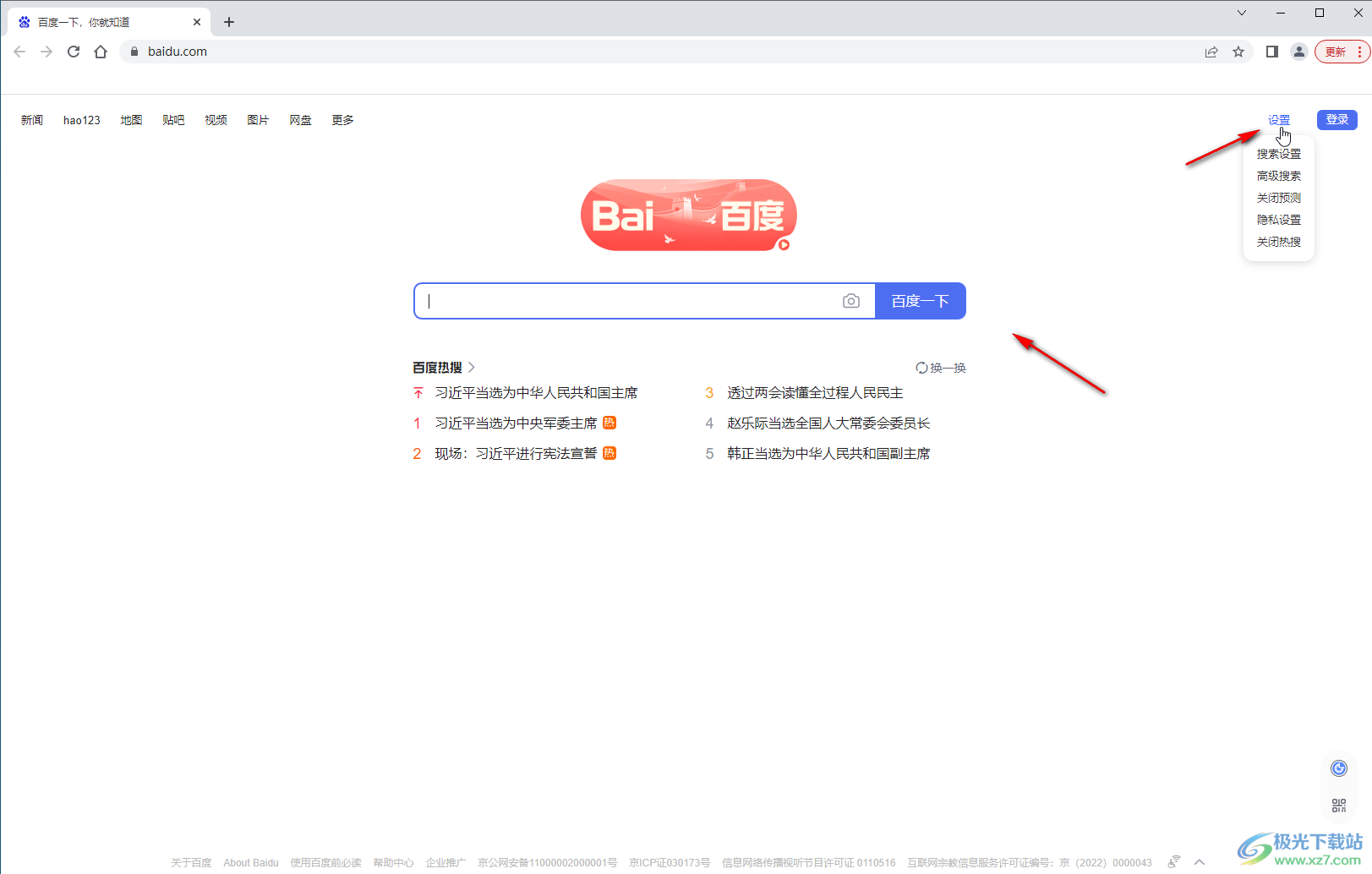Open the 地图 navigation link
This screenshot has height=874, width=1372.
(131, 120)
